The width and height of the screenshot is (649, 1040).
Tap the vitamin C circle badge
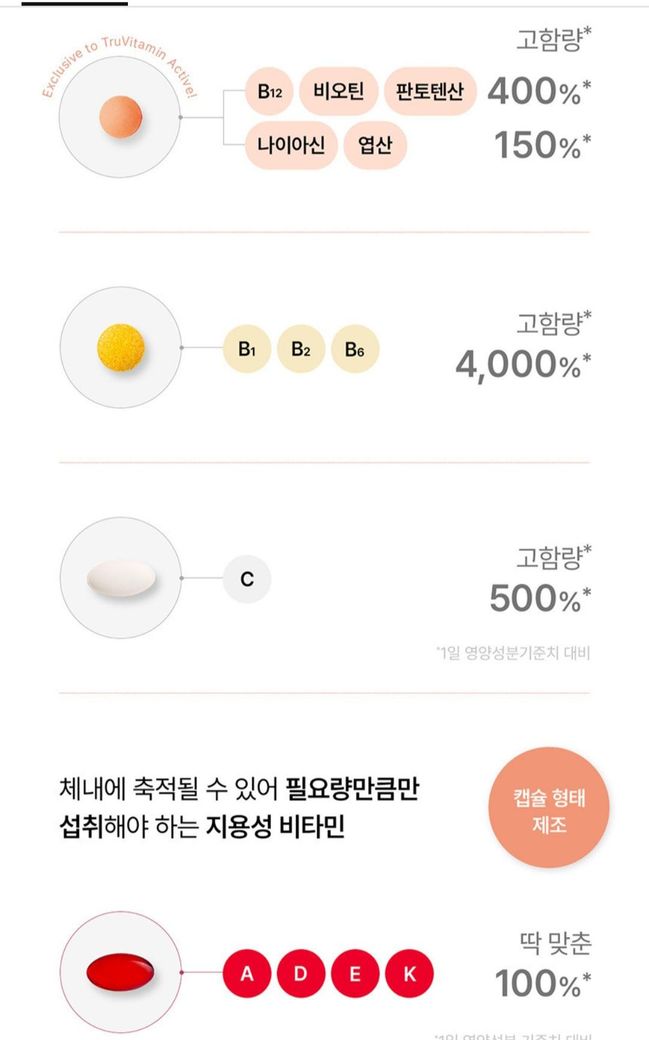pyautogui.click(x=247, y=579)
